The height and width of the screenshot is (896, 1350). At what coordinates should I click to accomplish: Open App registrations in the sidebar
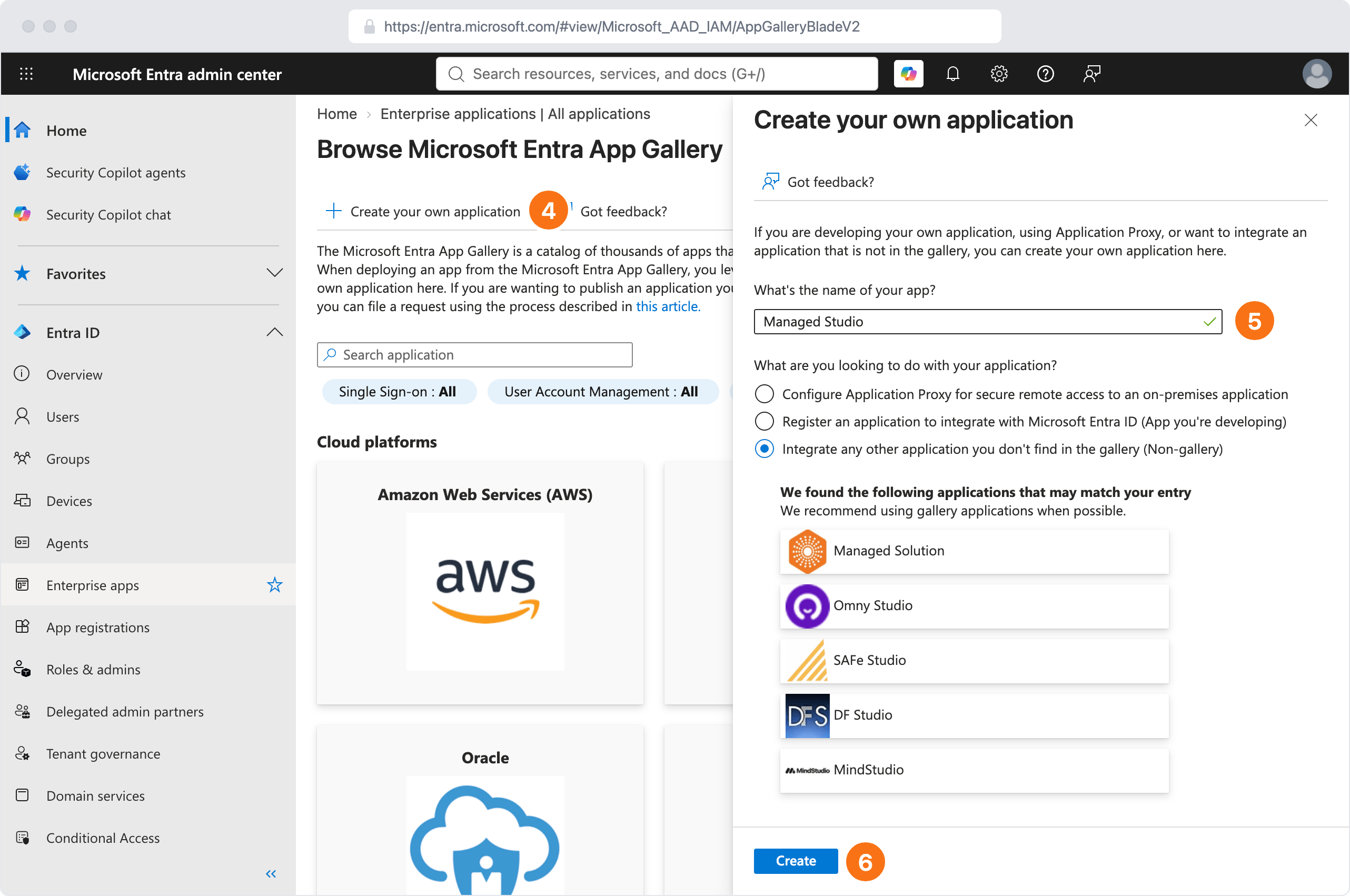point(148,627)
